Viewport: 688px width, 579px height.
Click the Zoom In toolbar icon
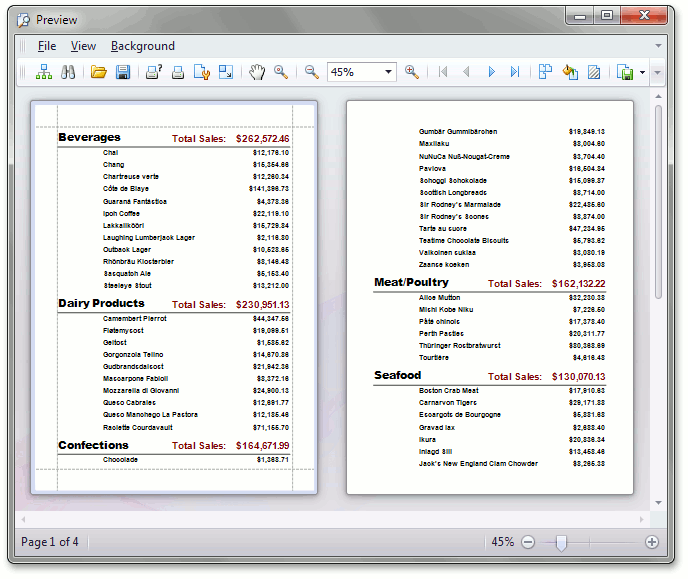coord(412,72)
